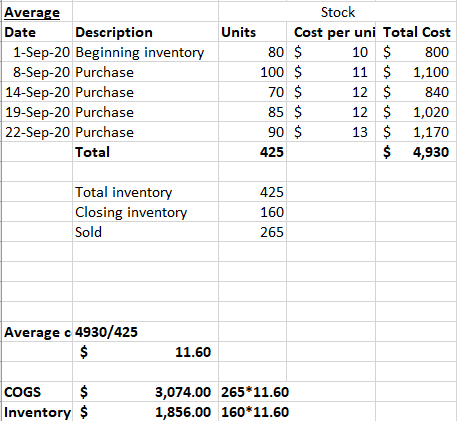
Task: Click the Purchase cell in the 22-Sep-20 row
Action: click(146, 132)
